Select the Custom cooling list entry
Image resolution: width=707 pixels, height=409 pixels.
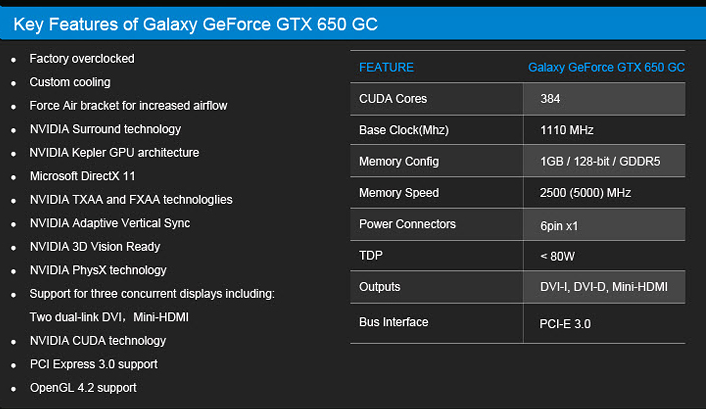[70, 82]
